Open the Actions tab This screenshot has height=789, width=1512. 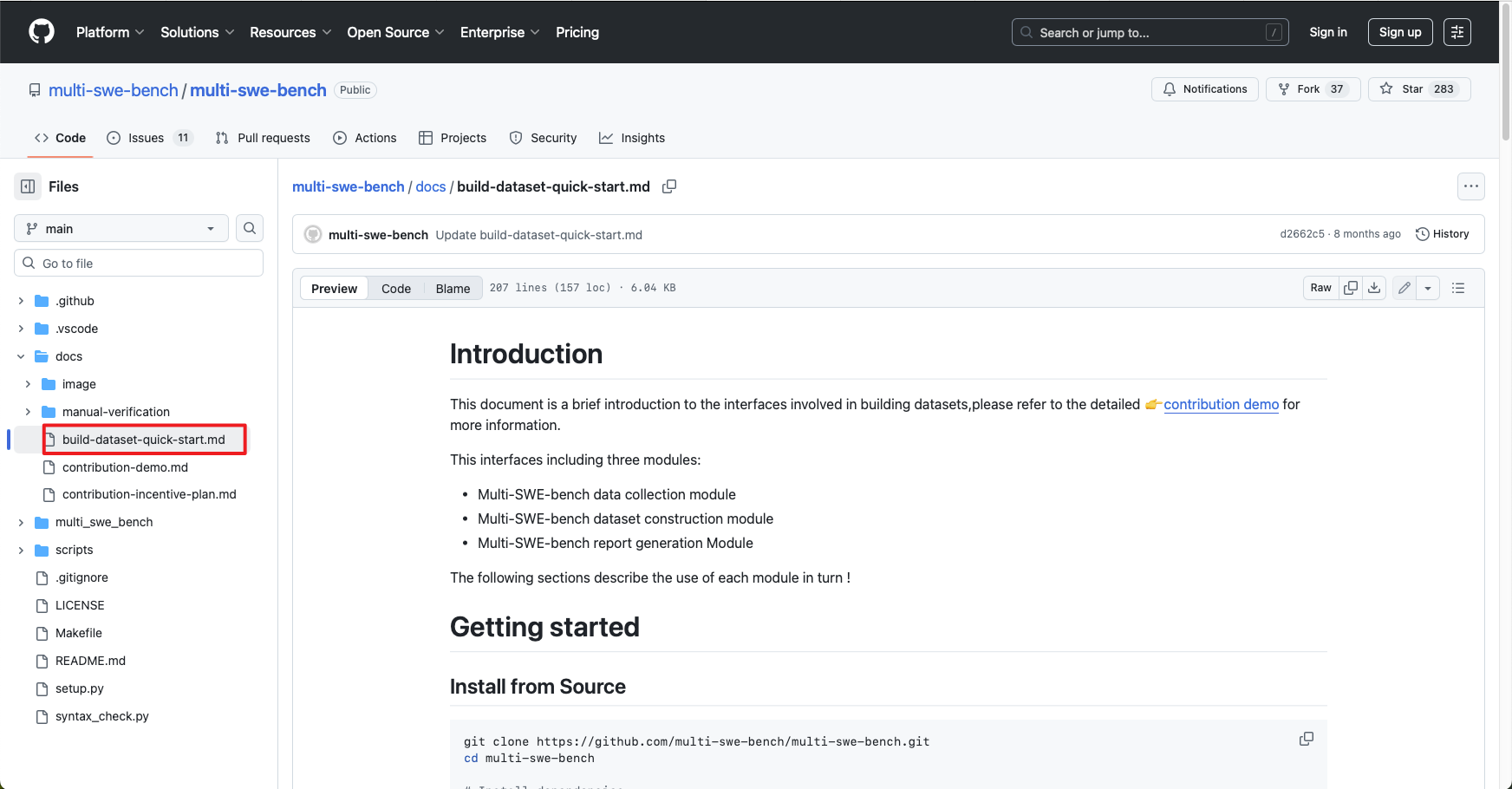pyautogui.click(x=365, y=138)
